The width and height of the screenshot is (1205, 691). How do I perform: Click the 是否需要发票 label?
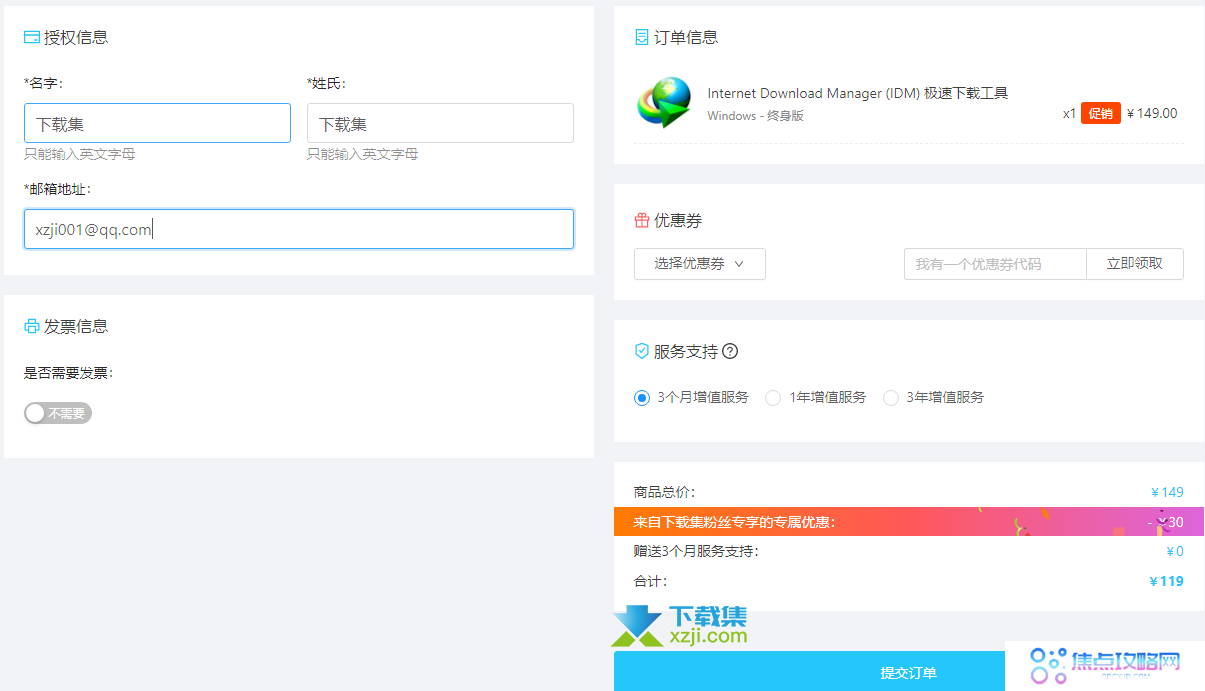point(68,373)
